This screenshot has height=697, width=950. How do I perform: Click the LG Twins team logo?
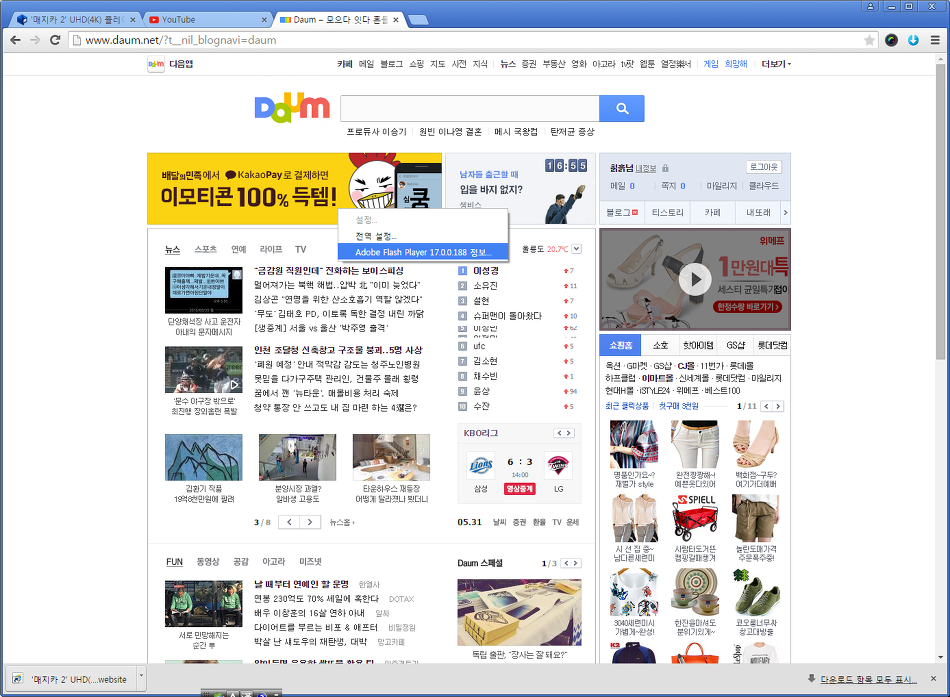(x=558, y=466)
